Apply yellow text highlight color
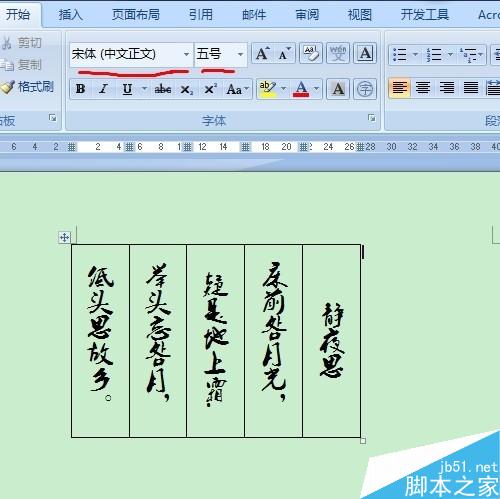This screenshot has height=499, width=500. click(x=268, y=89)
